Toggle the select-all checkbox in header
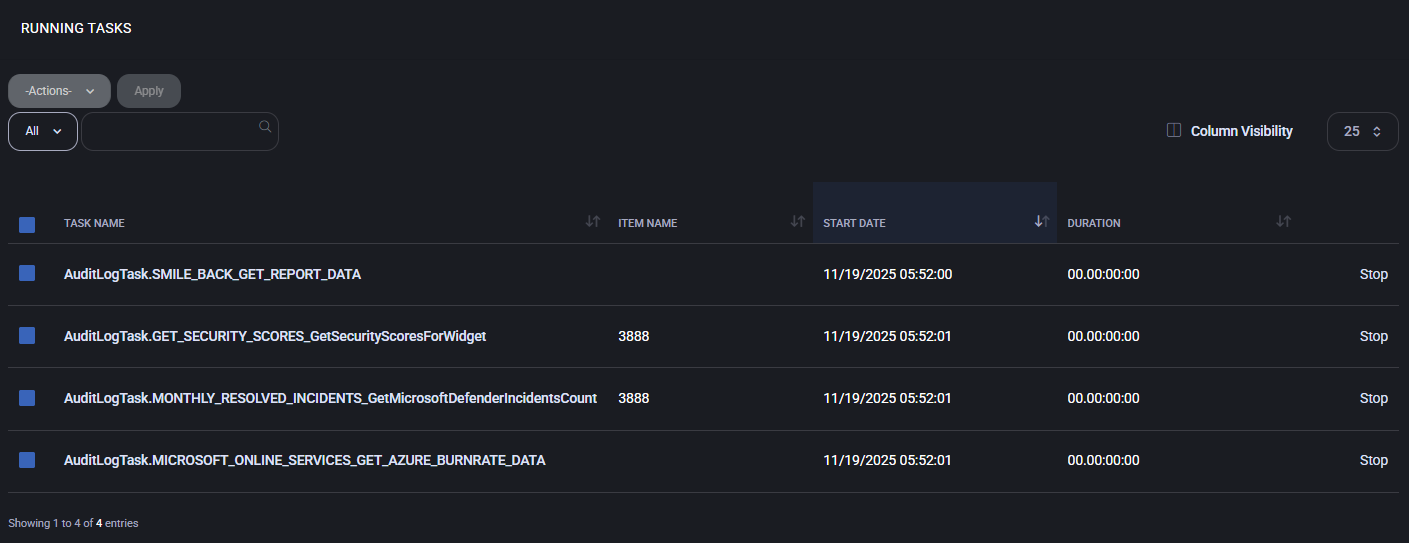Viewport: 1409px width, 543px height. [x=27, y=224]
